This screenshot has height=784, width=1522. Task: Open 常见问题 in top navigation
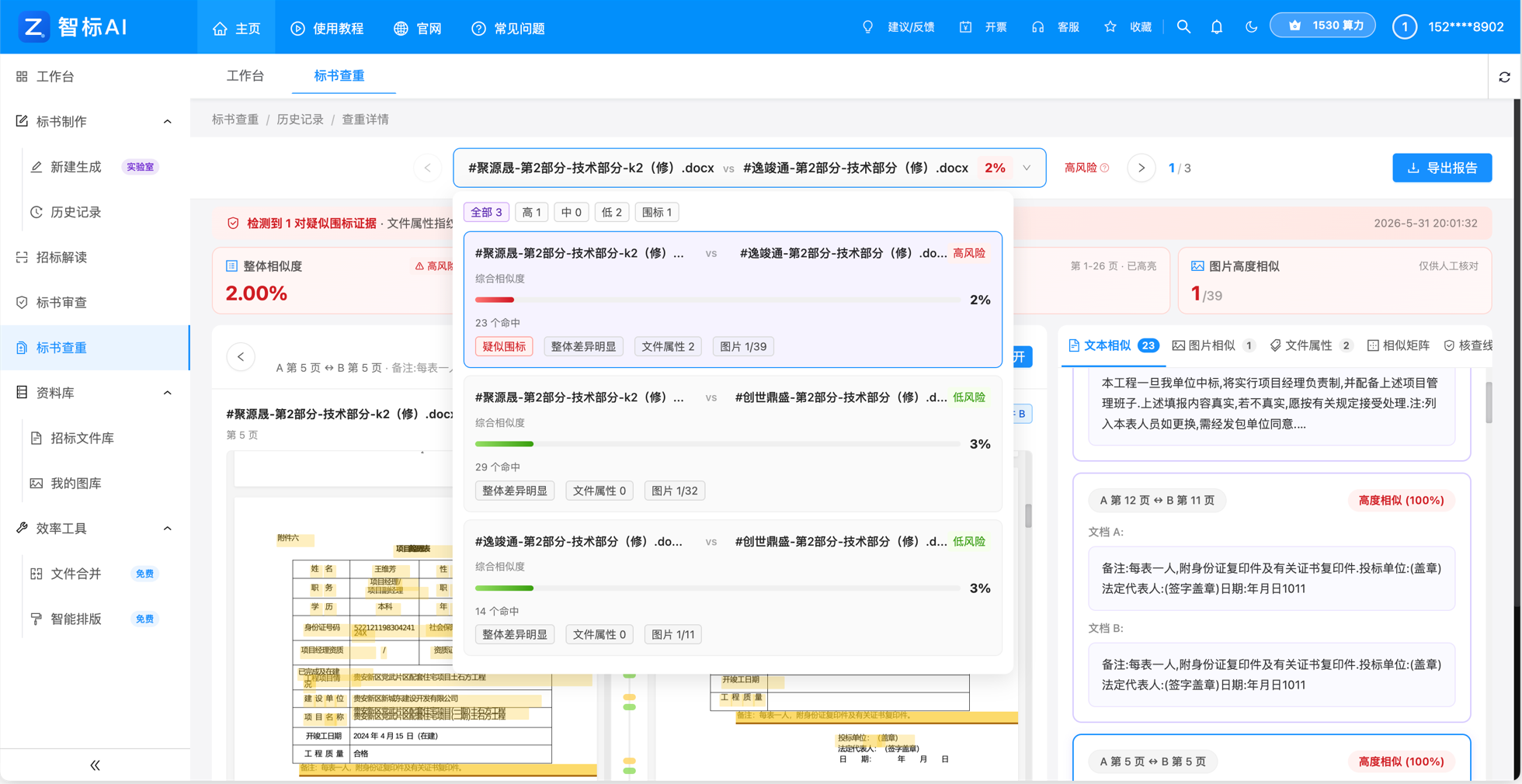[508, 29]
